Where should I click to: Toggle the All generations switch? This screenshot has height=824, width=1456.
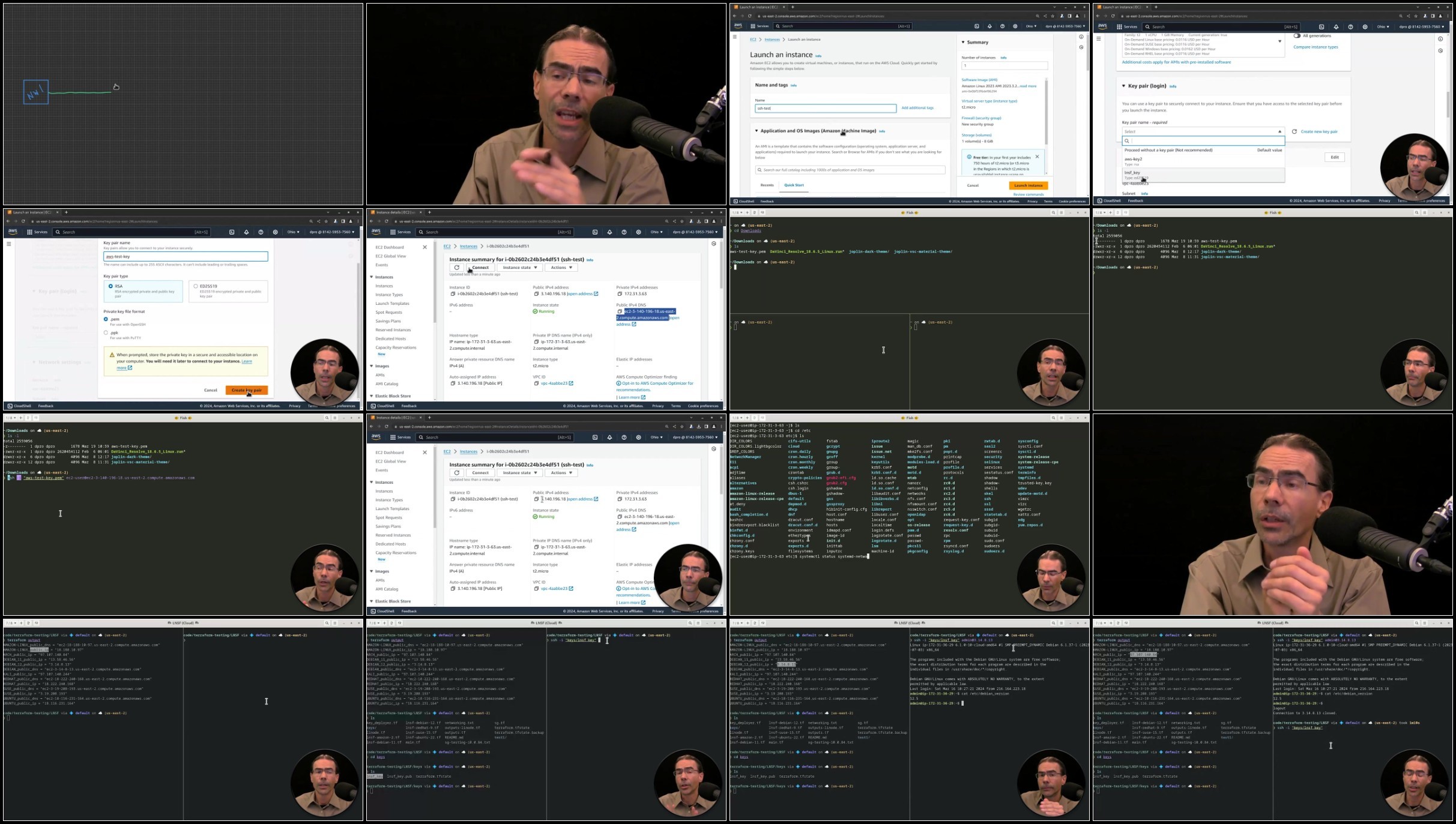1297,35
